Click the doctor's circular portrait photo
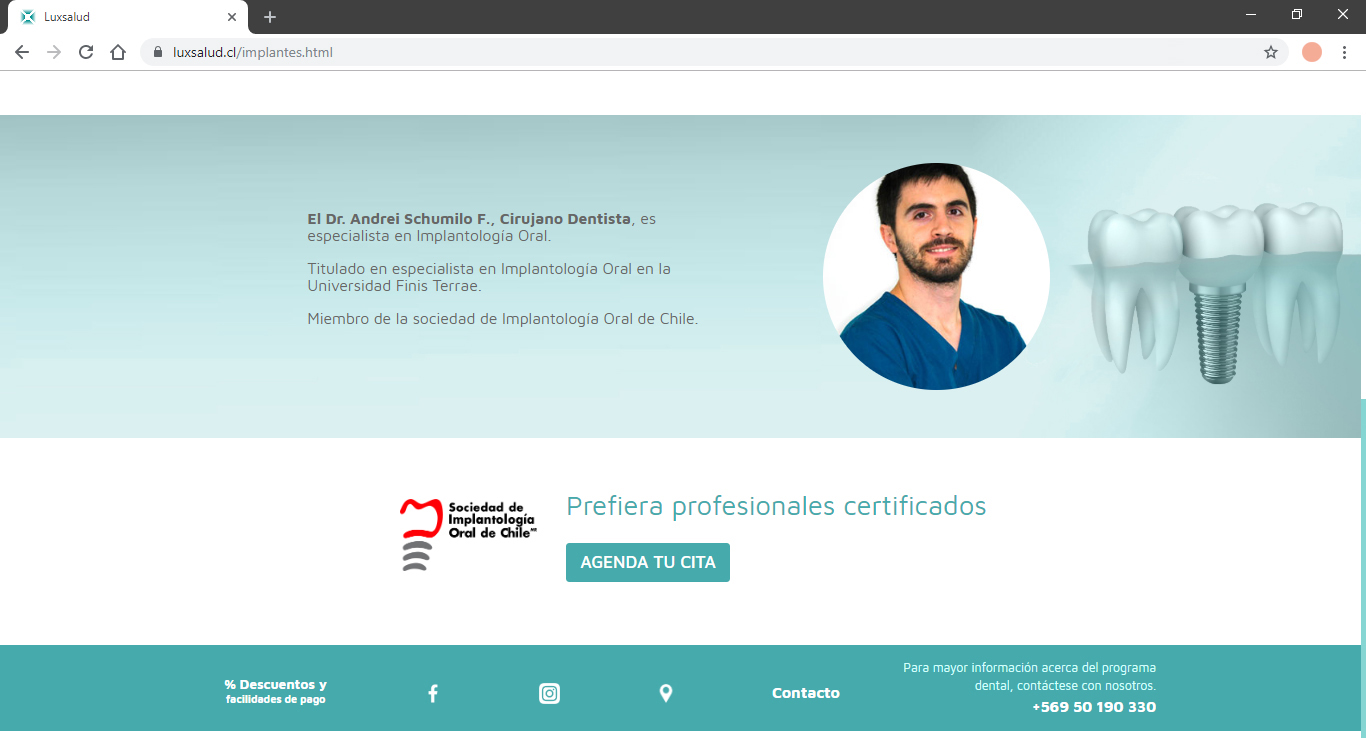Viewport: 1366px width, 738px height. (x=936, y=277)
